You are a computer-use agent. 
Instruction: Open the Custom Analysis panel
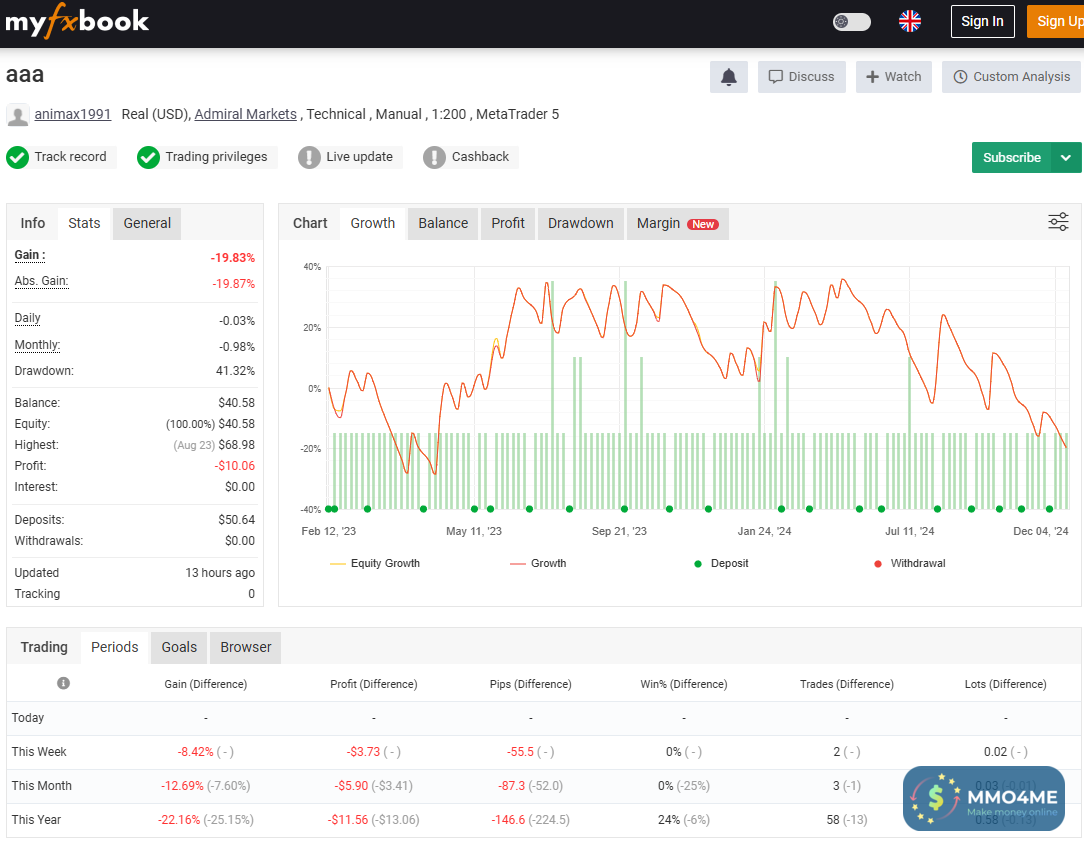pyautogui.click(x=1011, y=77)
